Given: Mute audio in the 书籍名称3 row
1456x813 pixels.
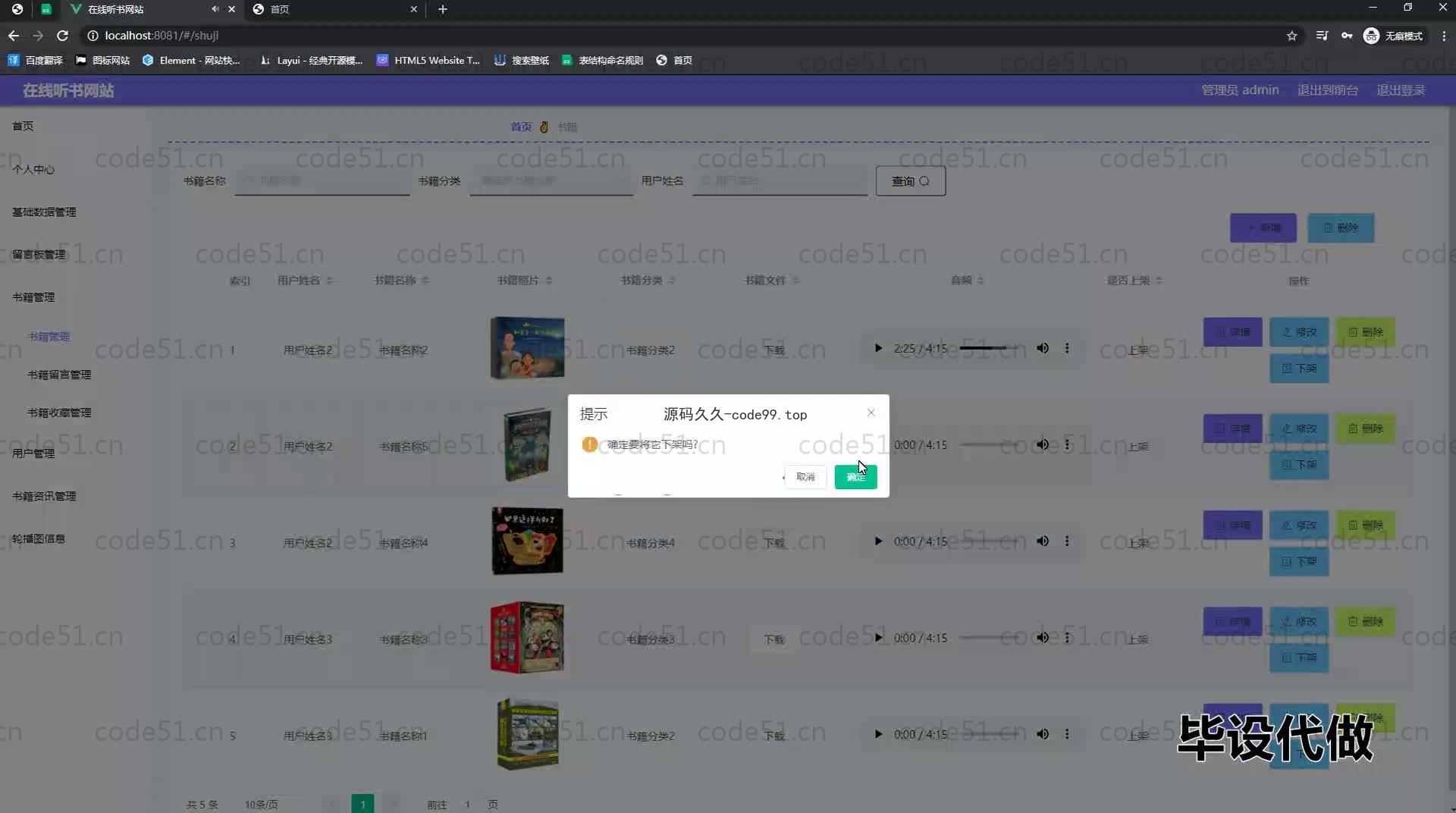Looking at the screenshot, I should click(1043, 638).
